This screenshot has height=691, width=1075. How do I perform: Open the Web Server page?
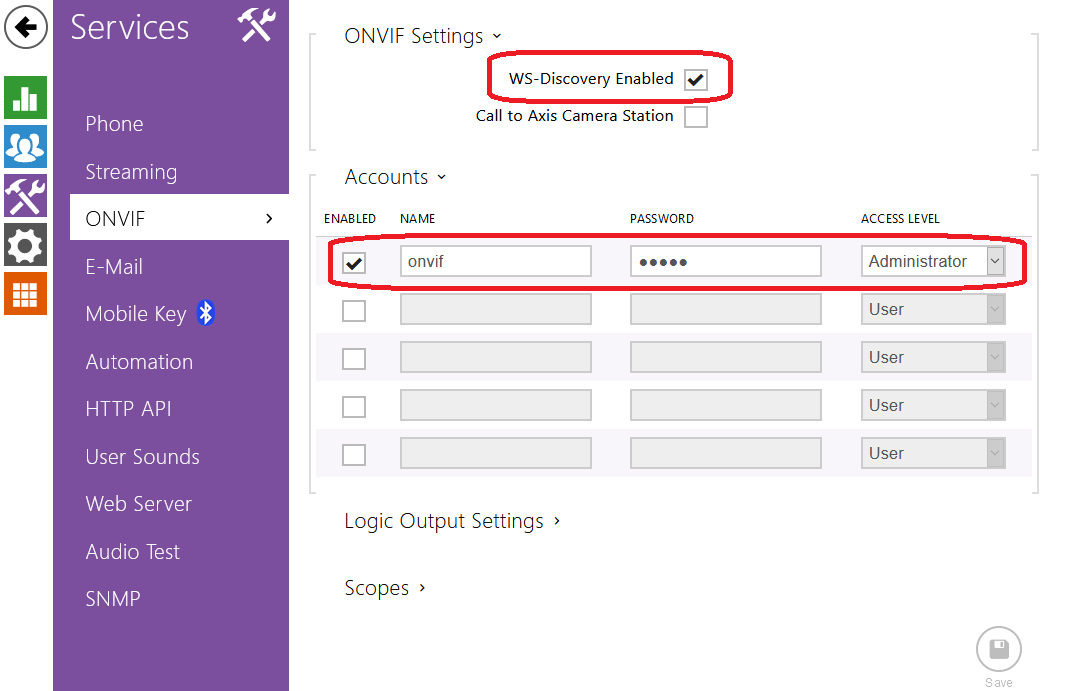(138, 504)
